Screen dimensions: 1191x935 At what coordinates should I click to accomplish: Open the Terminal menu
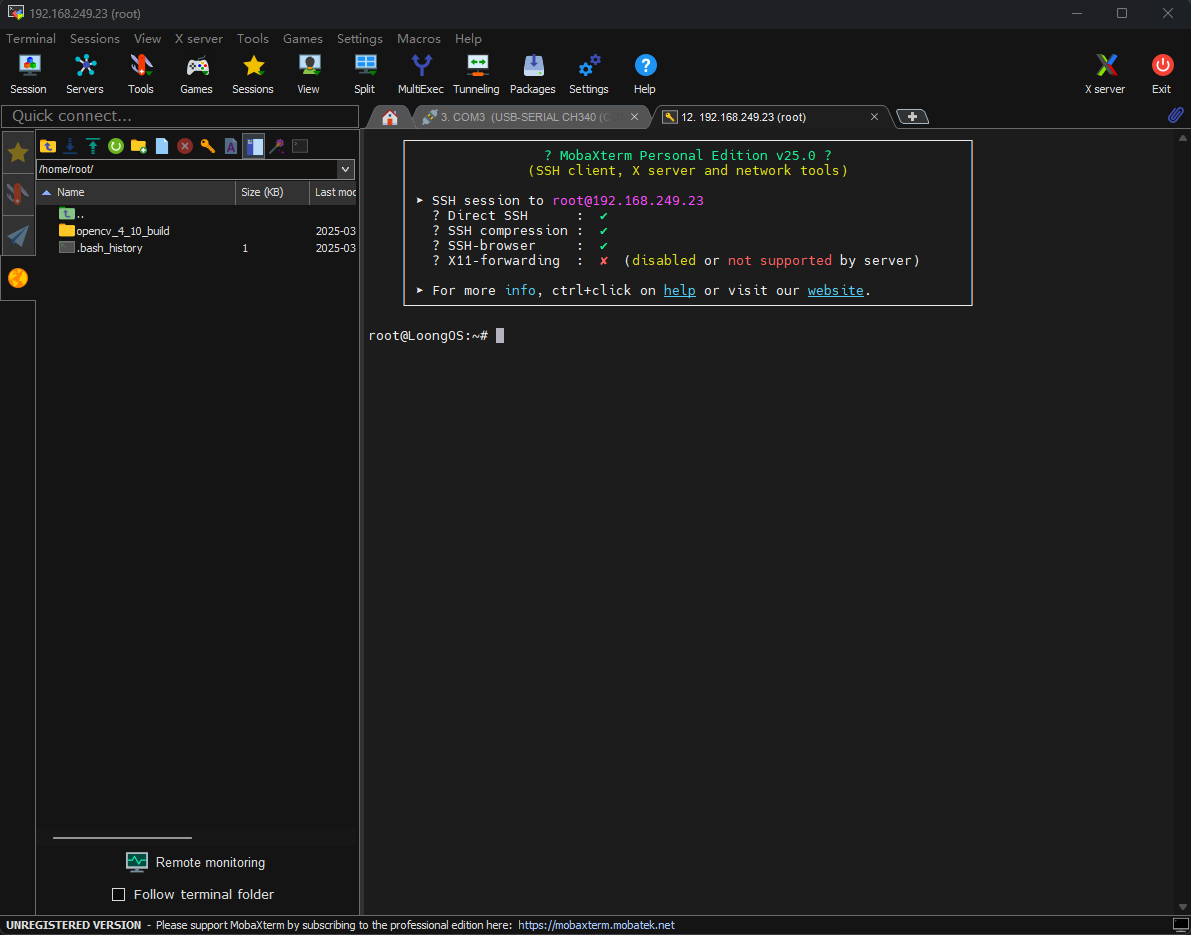[30, 39]
